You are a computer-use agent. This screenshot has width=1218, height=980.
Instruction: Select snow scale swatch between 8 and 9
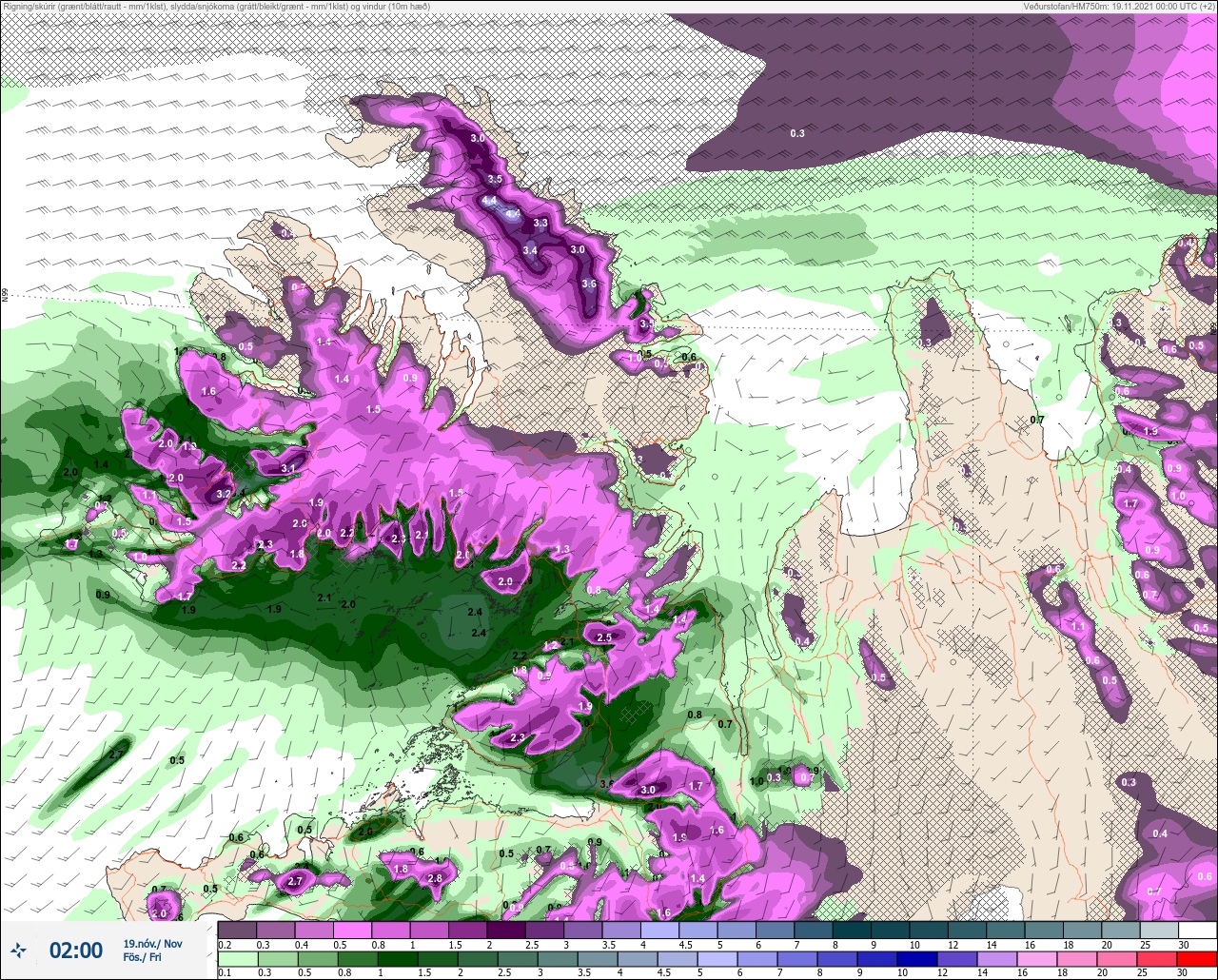(852, 930)
